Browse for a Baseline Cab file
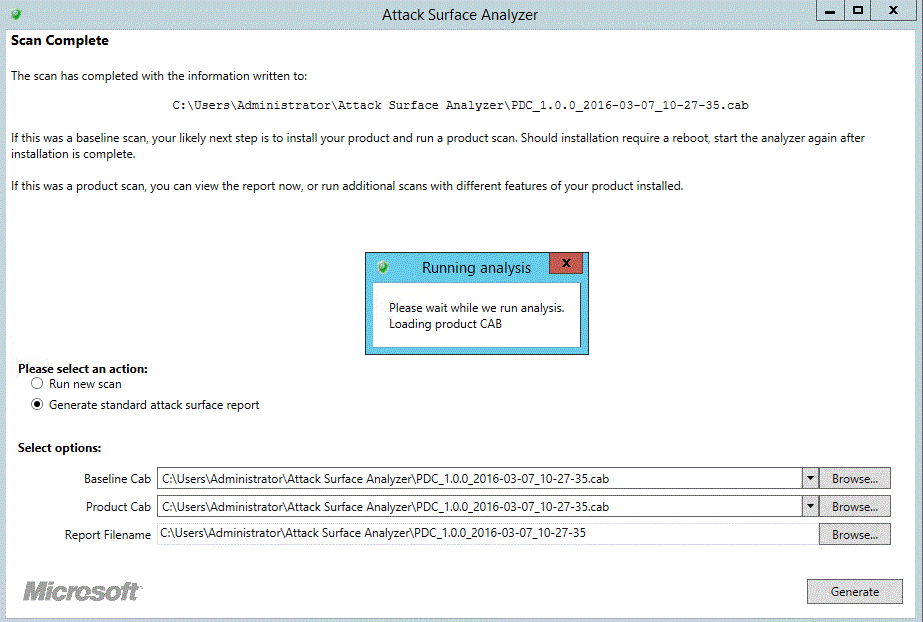 click(854, 479)
